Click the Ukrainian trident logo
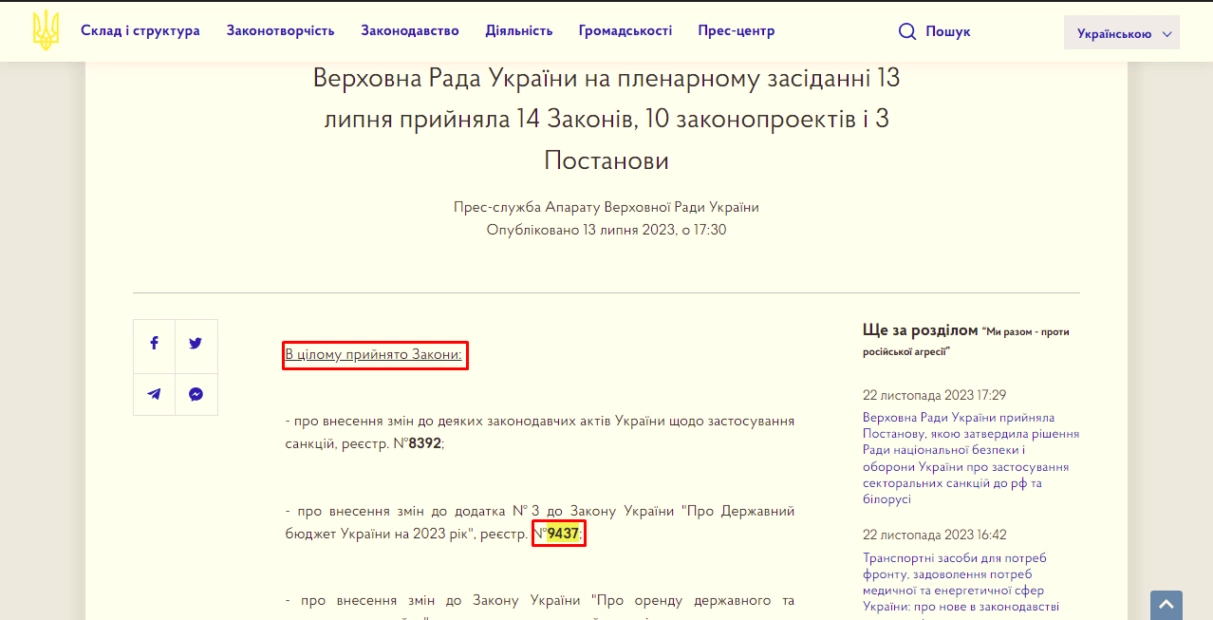Viewport: 1213px width, 620px height. (x=46, y=31)
